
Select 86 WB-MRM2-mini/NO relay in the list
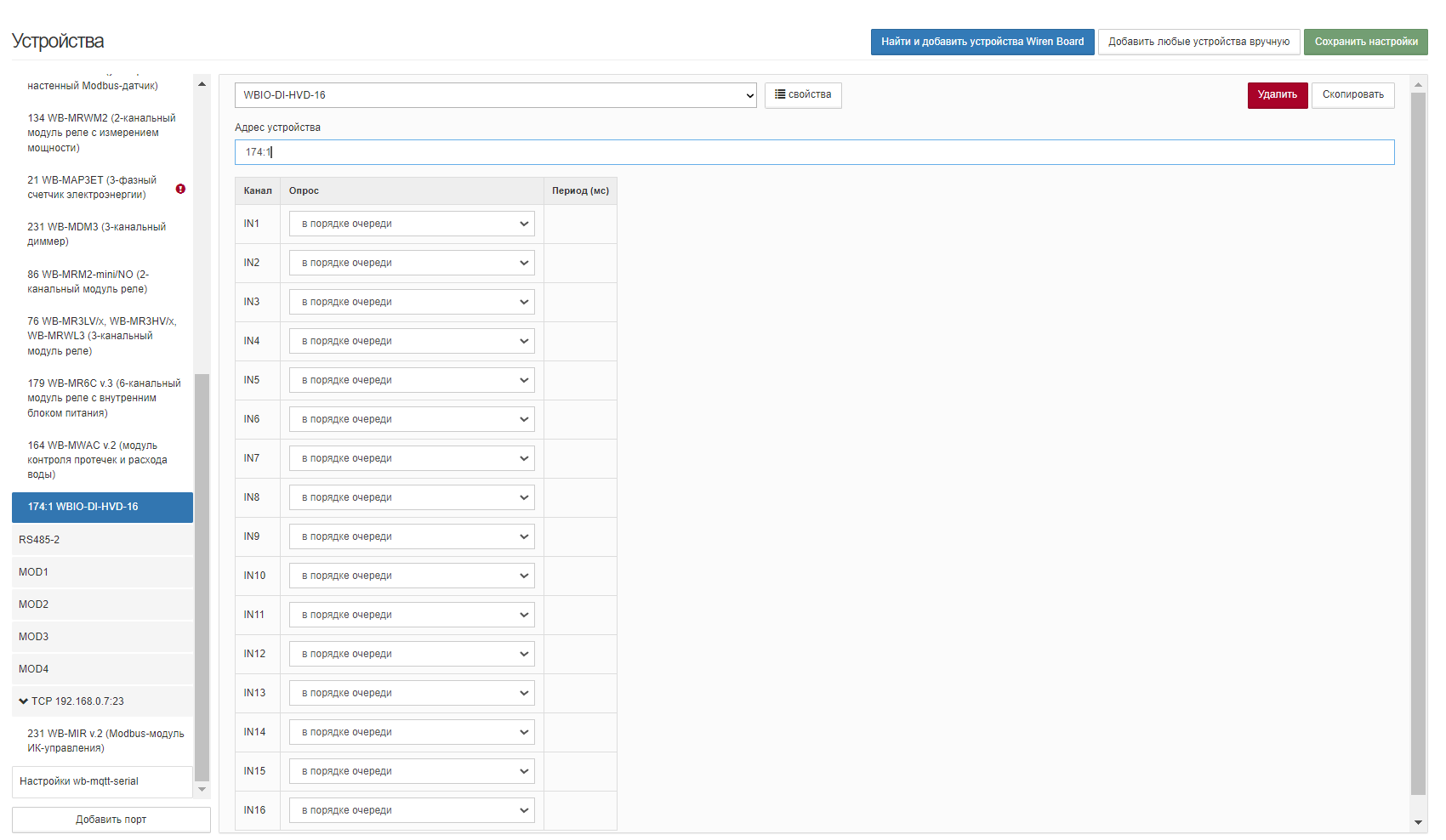(x=102, y=281)
